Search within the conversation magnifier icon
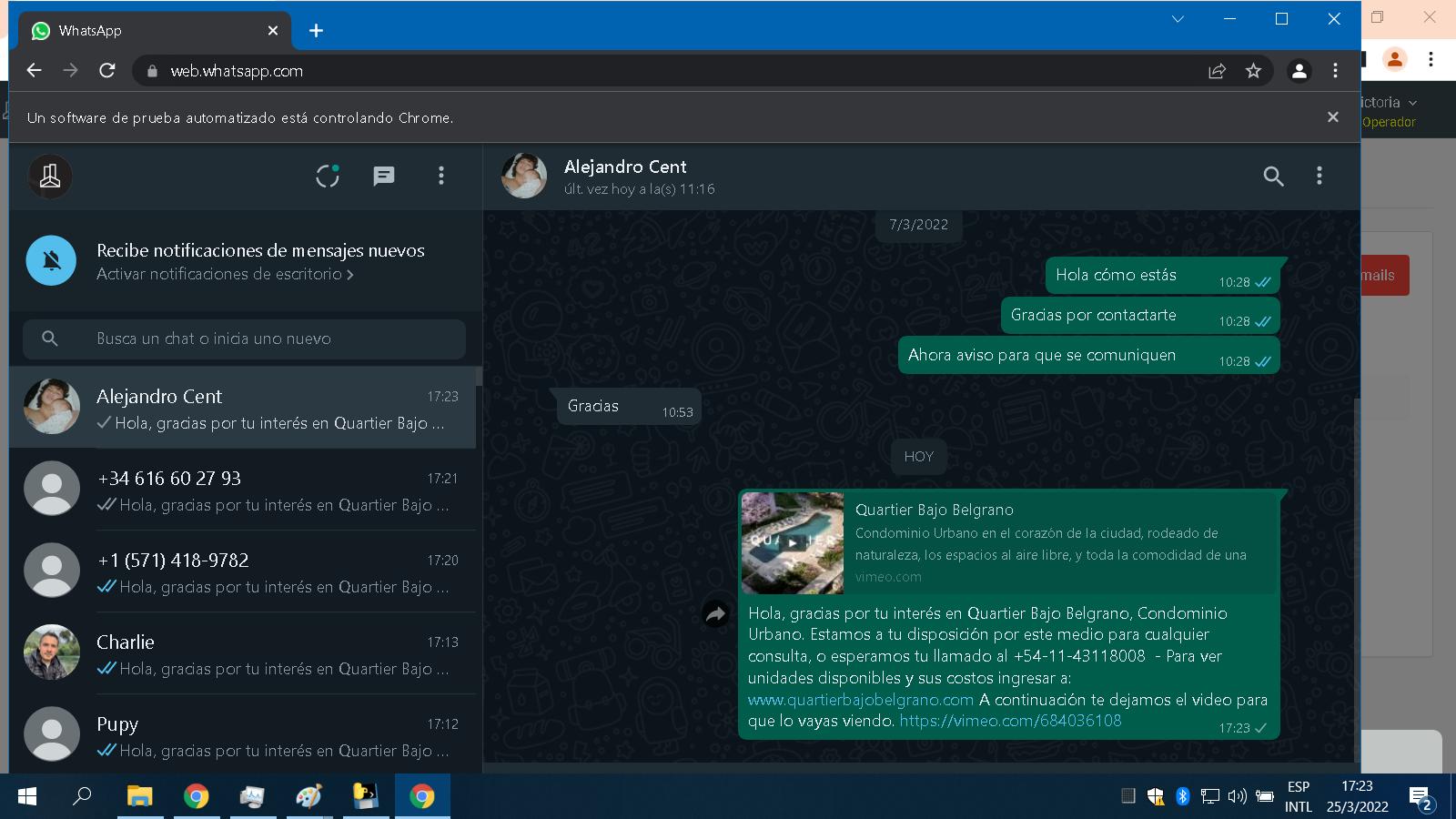Viewport: 1456px width, 819px height. pyautogui.click(x=1274, y=177)
